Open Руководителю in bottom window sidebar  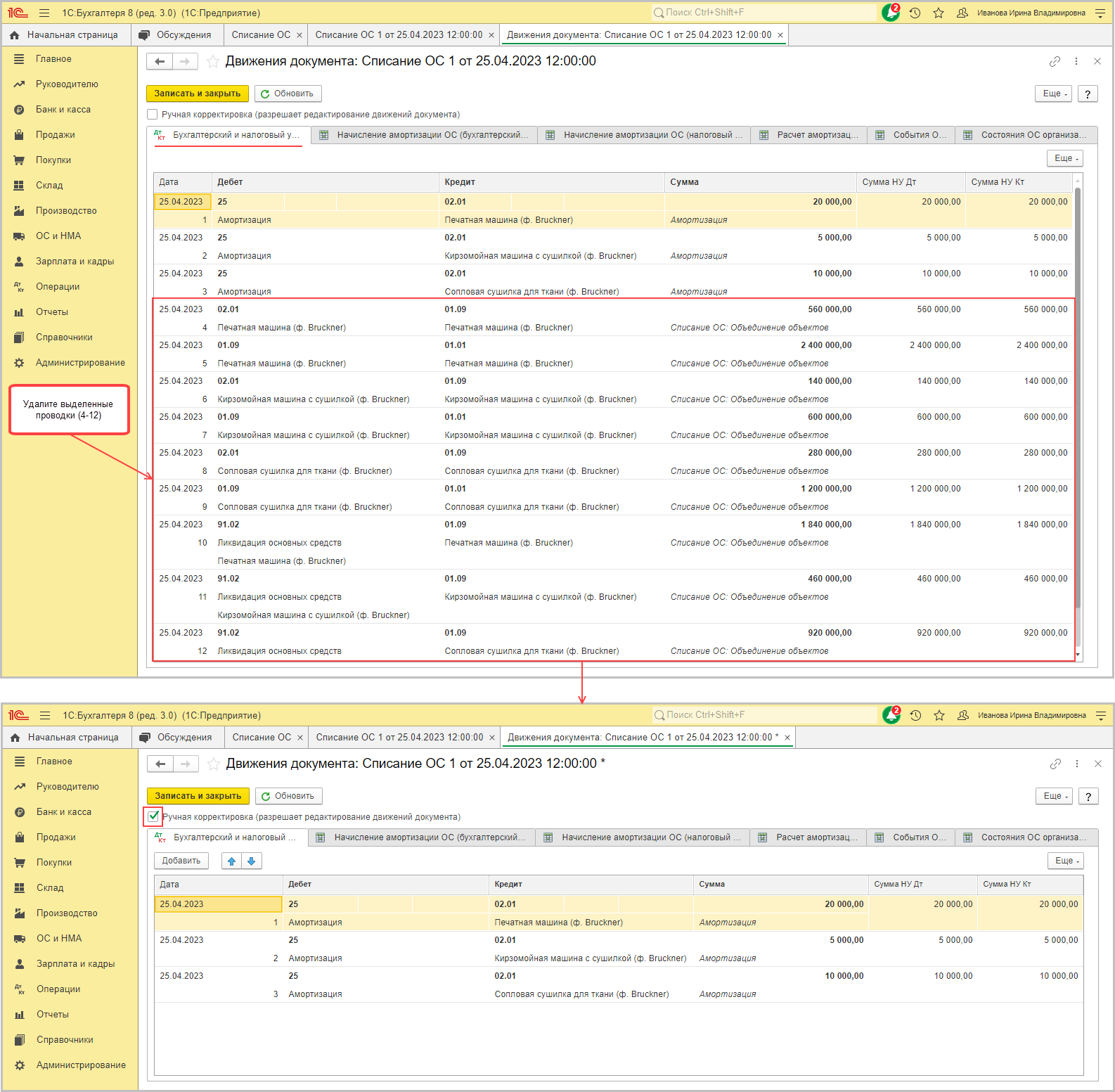click(67, 787)
